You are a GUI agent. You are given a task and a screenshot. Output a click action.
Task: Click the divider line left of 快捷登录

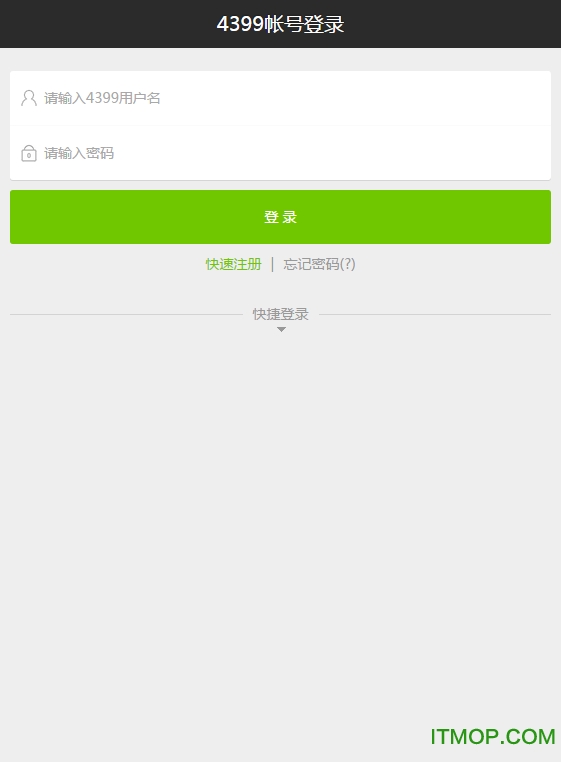click(x=126, y=314)
